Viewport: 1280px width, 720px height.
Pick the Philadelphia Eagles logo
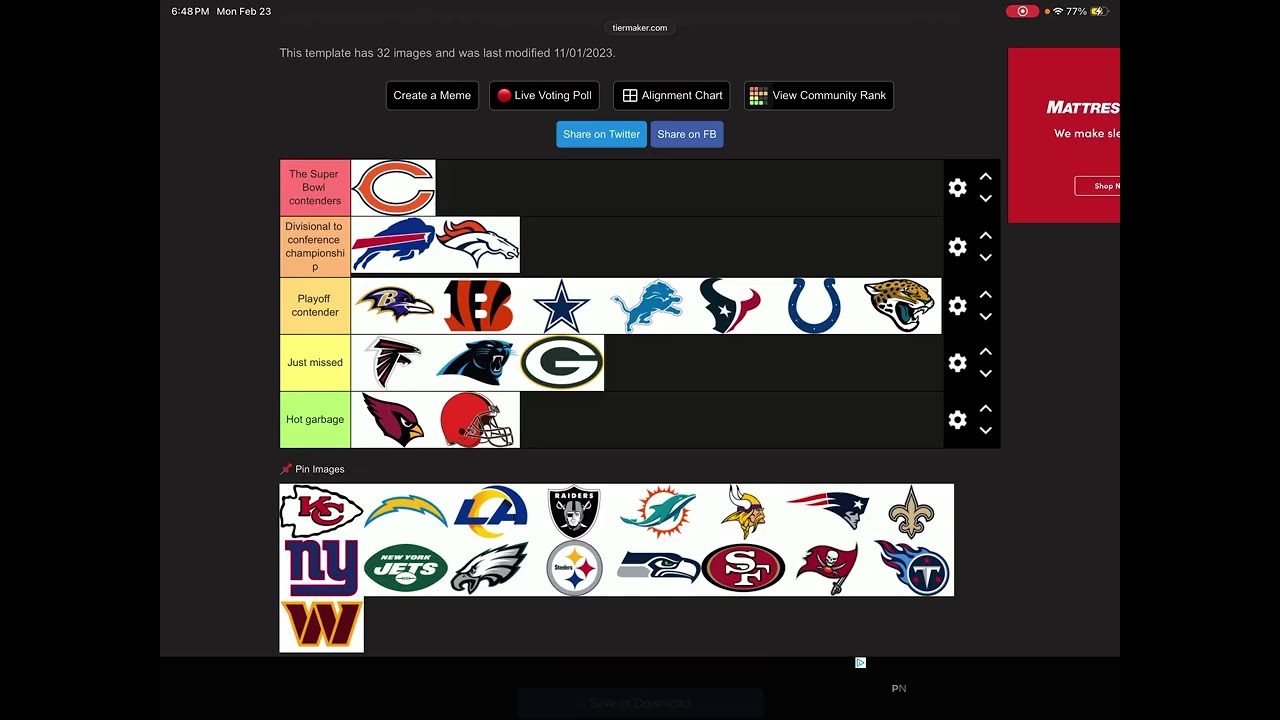[490, 568]
